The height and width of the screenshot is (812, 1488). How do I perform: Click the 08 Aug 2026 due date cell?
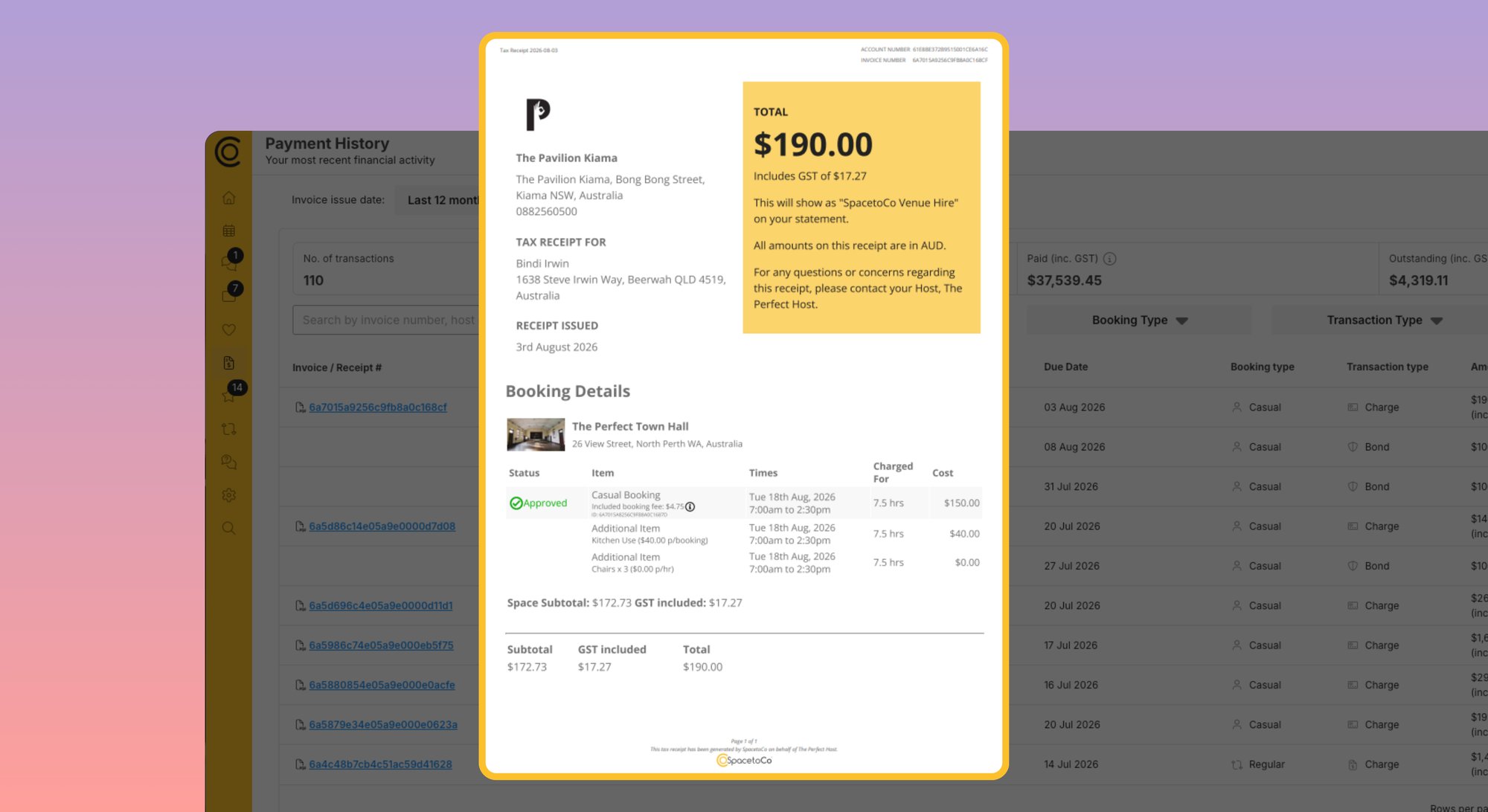point(1074,447)
